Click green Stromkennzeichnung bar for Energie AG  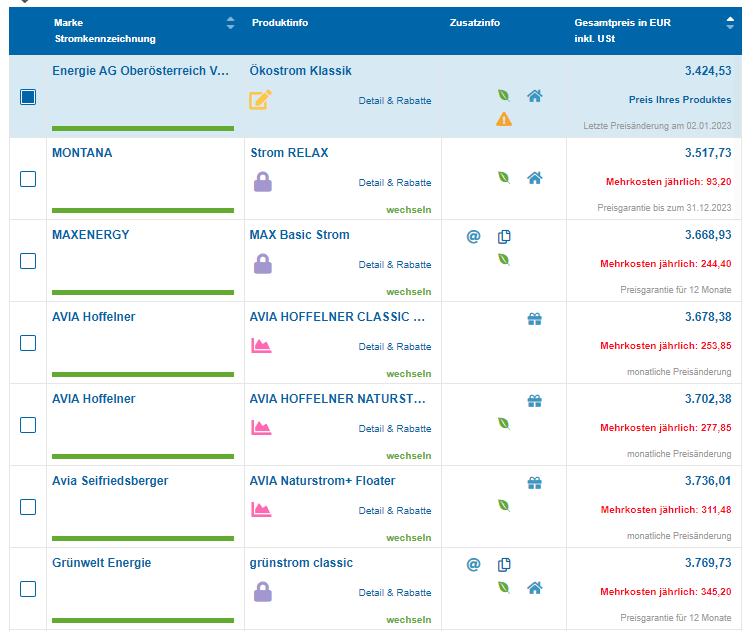[x=143, y=128]
